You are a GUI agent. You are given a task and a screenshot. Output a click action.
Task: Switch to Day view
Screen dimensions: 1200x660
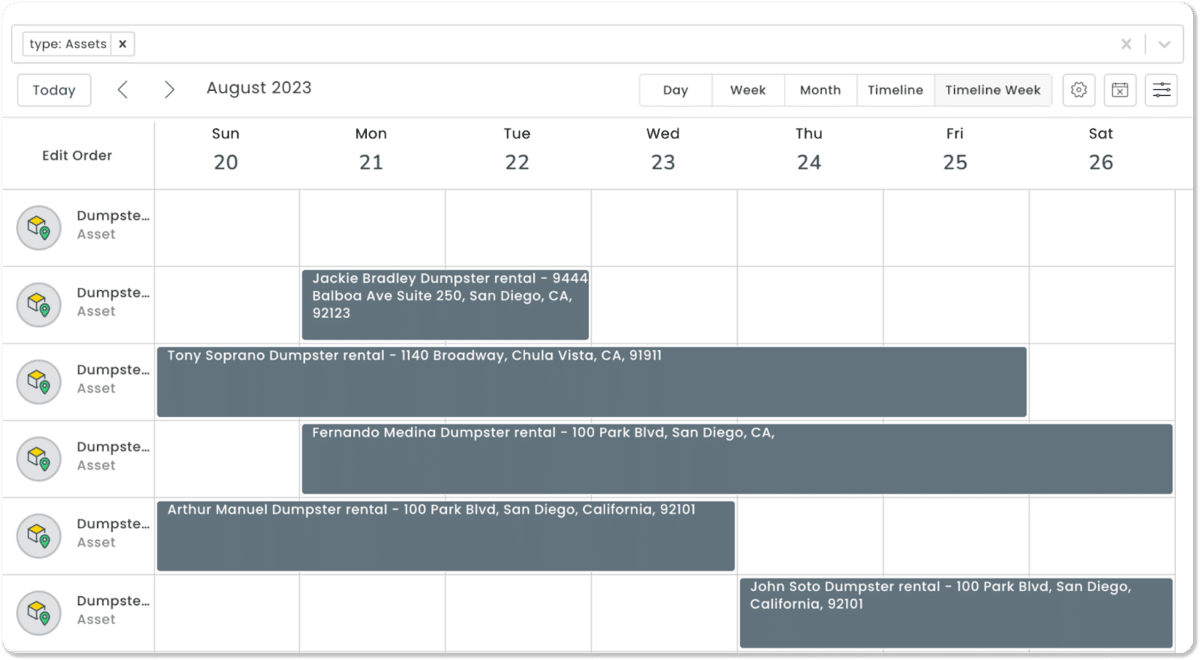pos(675,90)
